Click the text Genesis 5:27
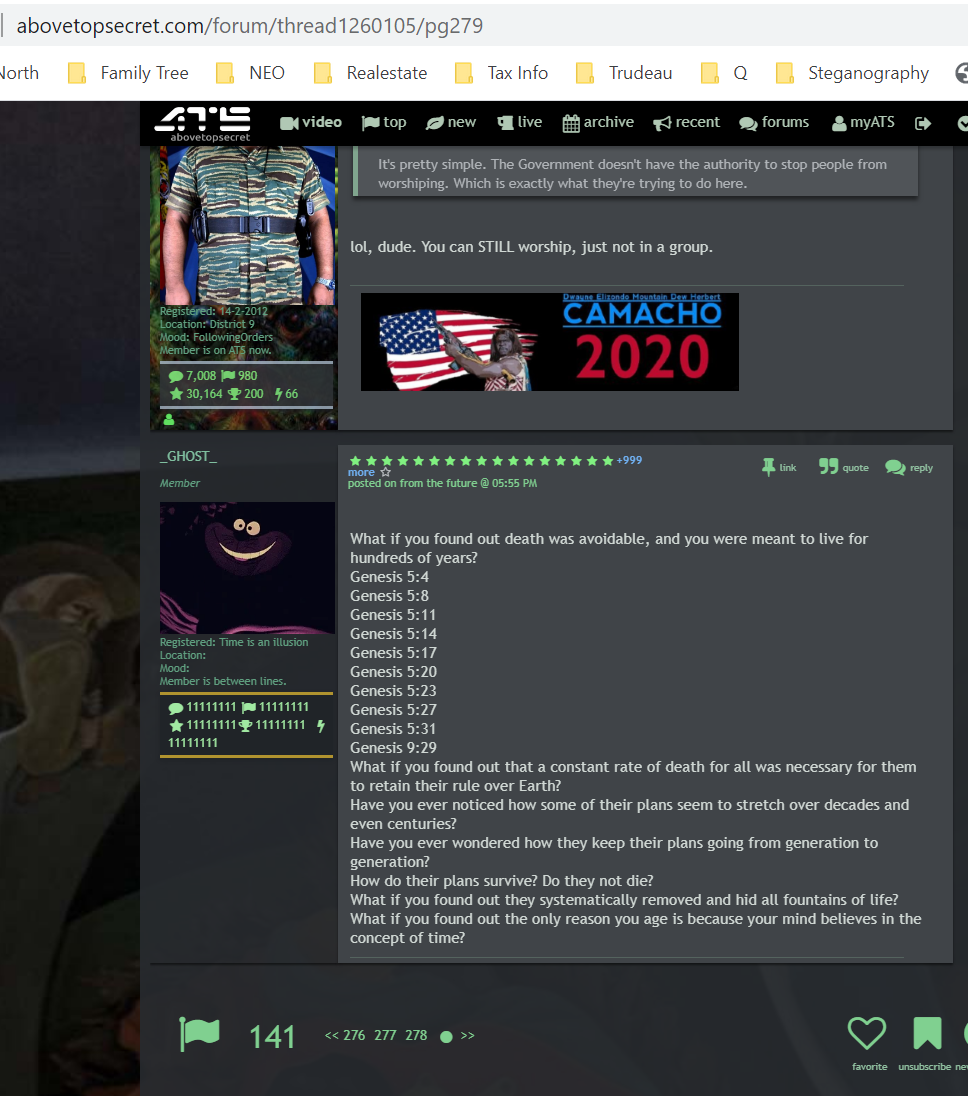Viewport: 968px width, 1096px height. tap(393, 709)
